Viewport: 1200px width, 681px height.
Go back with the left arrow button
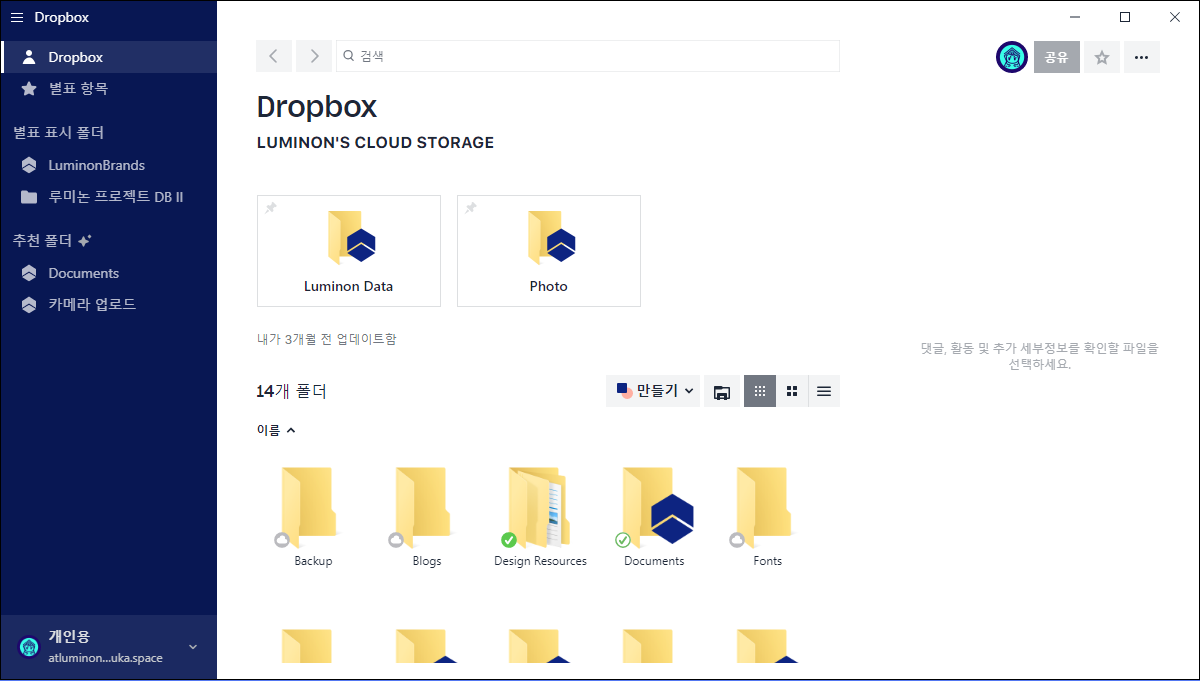tap(274, 56)
